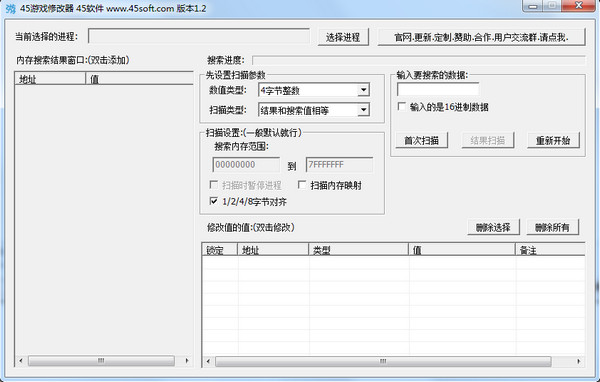Click the start address field 00000000
600x382 pixels.
(x=246, y=165)
